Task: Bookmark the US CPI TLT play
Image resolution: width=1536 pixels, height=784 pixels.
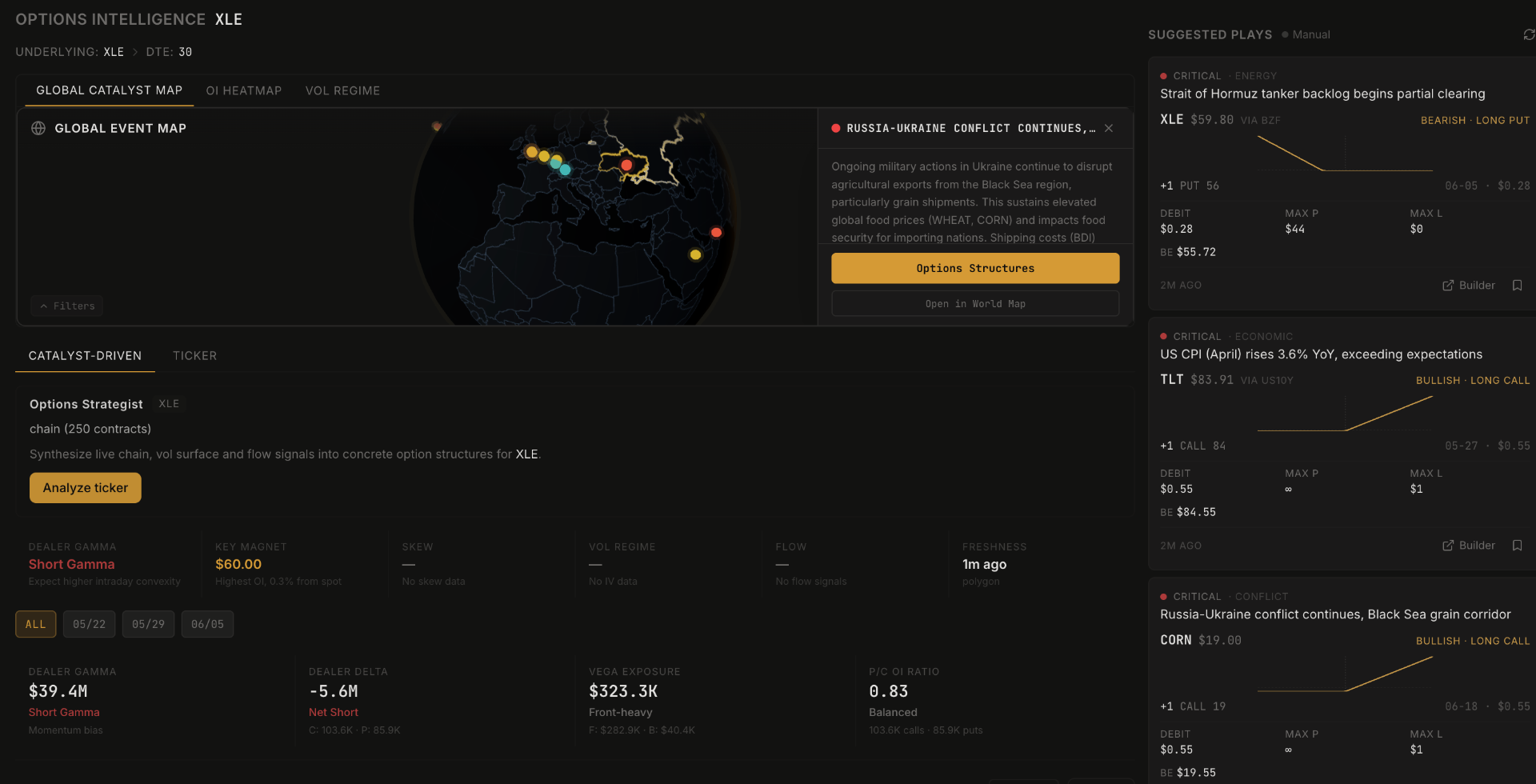Action: [1517, 546]
